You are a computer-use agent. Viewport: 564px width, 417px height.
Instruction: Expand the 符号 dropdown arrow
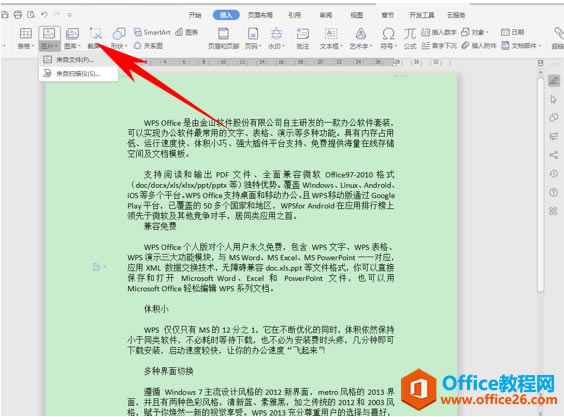tap(395, 46)
